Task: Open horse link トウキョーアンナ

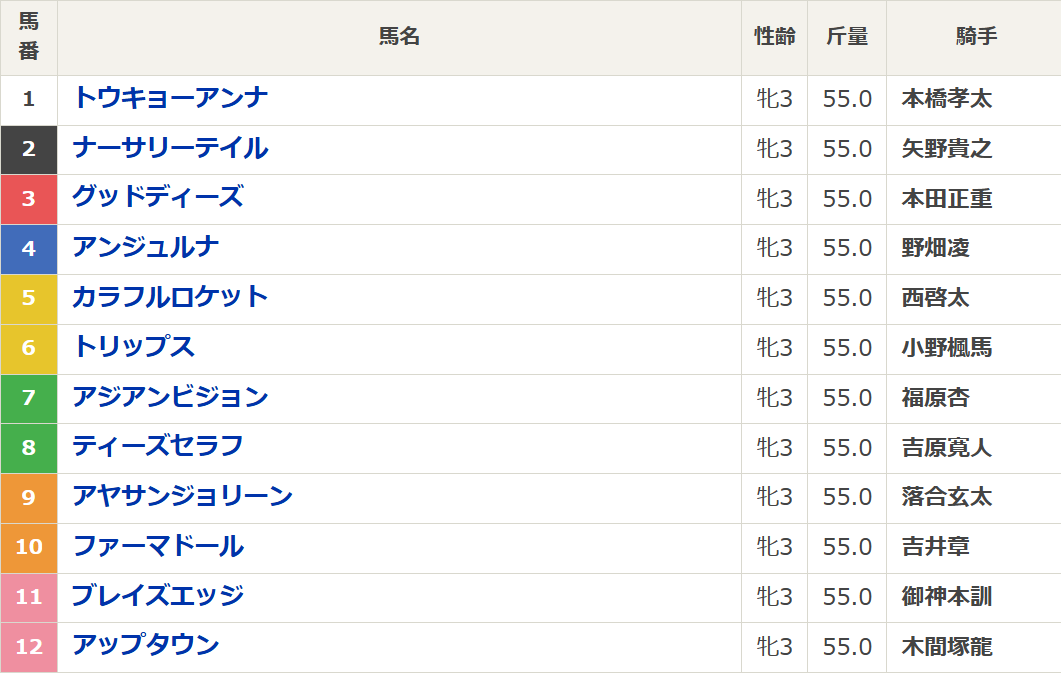Action: click(x=170, y=98)
